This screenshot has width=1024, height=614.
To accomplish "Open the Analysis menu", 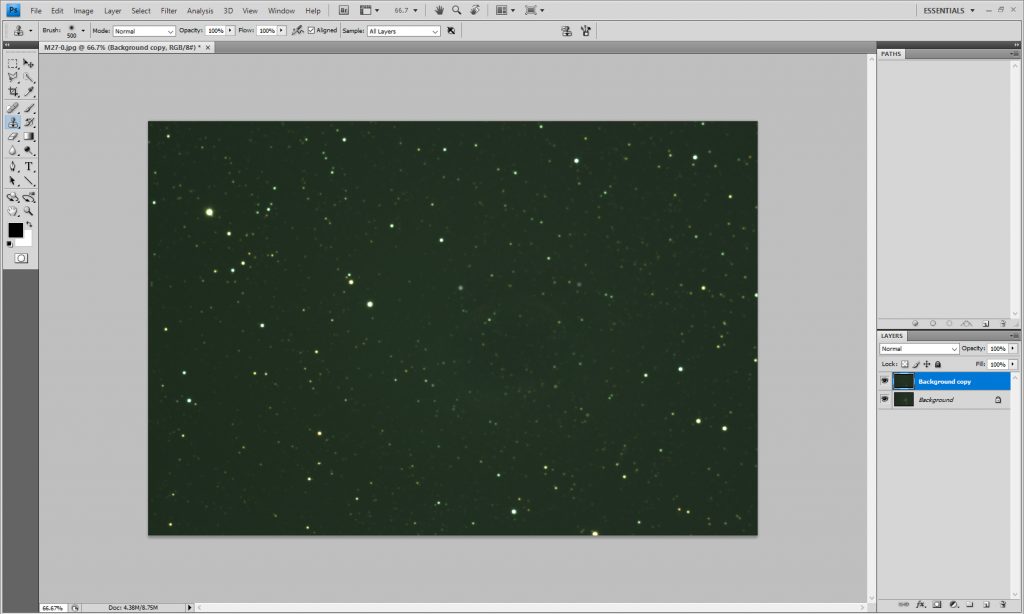I will [x=200, y=10].
